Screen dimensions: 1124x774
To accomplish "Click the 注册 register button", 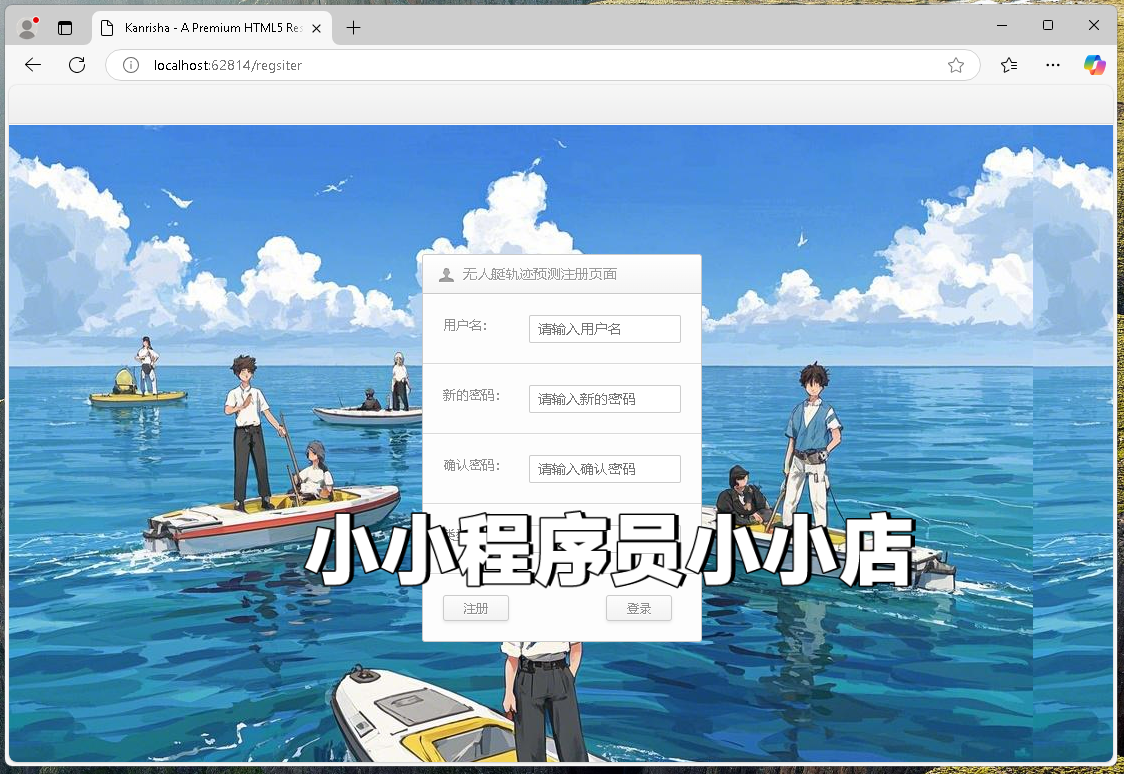I will pos(475,608).
